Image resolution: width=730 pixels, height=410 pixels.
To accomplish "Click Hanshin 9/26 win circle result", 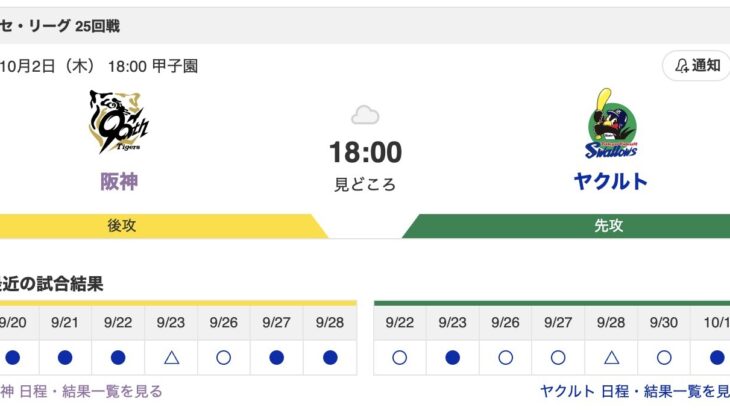I will point(224,357).
